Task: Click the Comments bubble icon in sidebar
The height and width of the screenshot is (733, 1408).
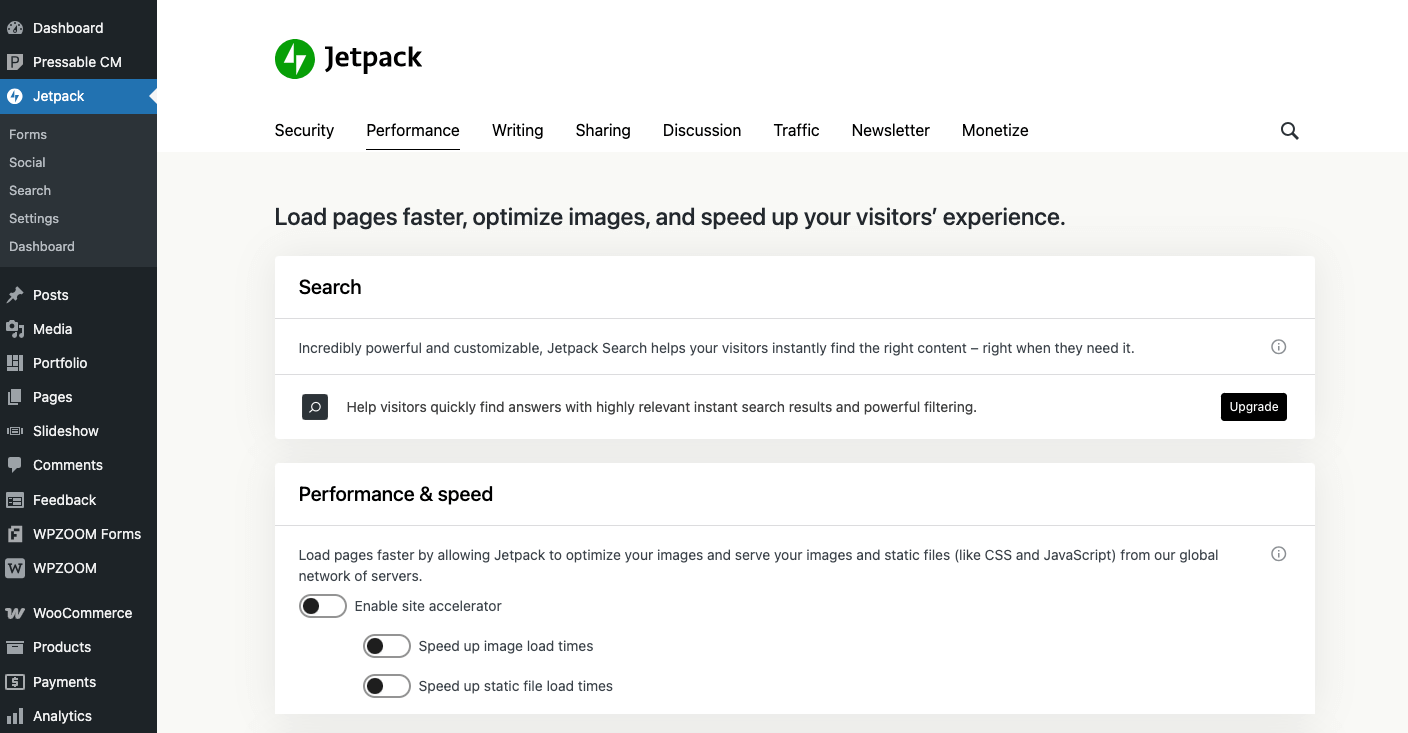Action: (x=15, y=465)
